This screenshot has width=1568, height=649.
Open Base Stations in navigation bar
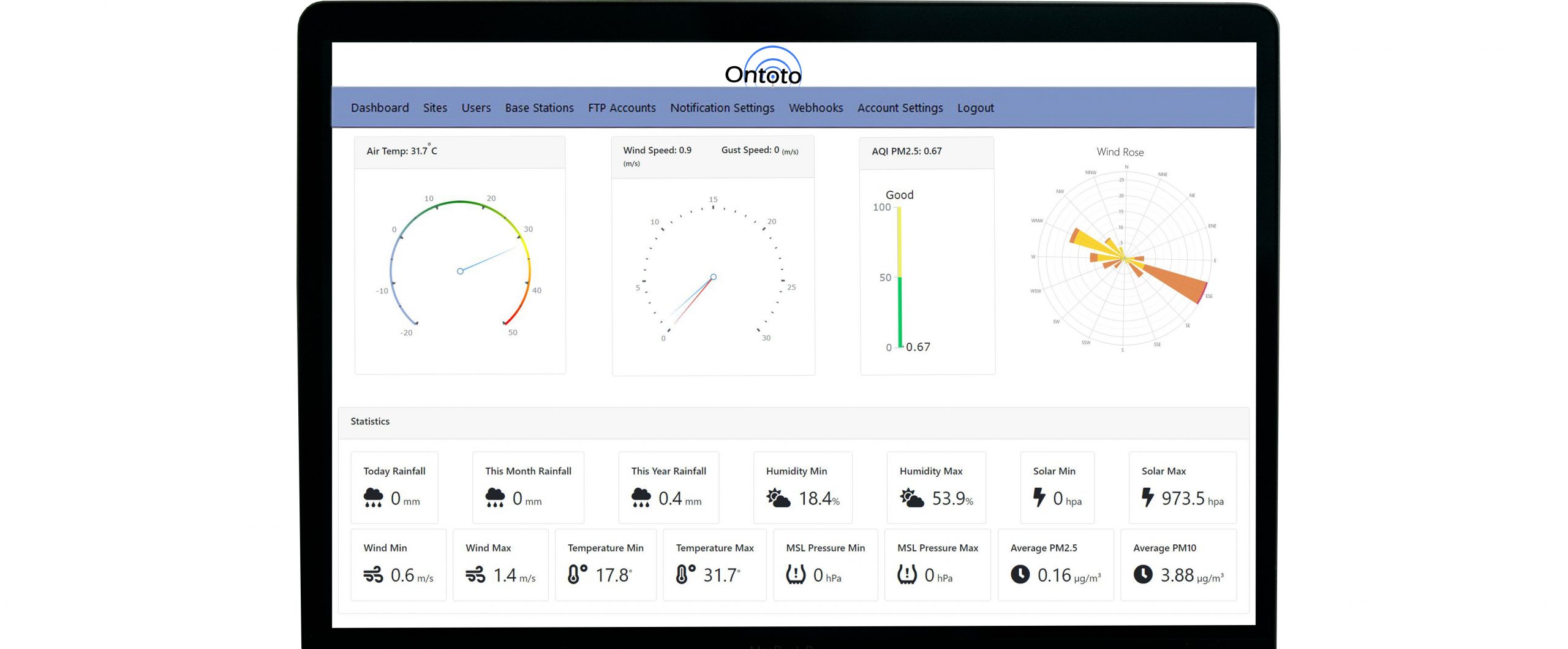tap(539, 108)
